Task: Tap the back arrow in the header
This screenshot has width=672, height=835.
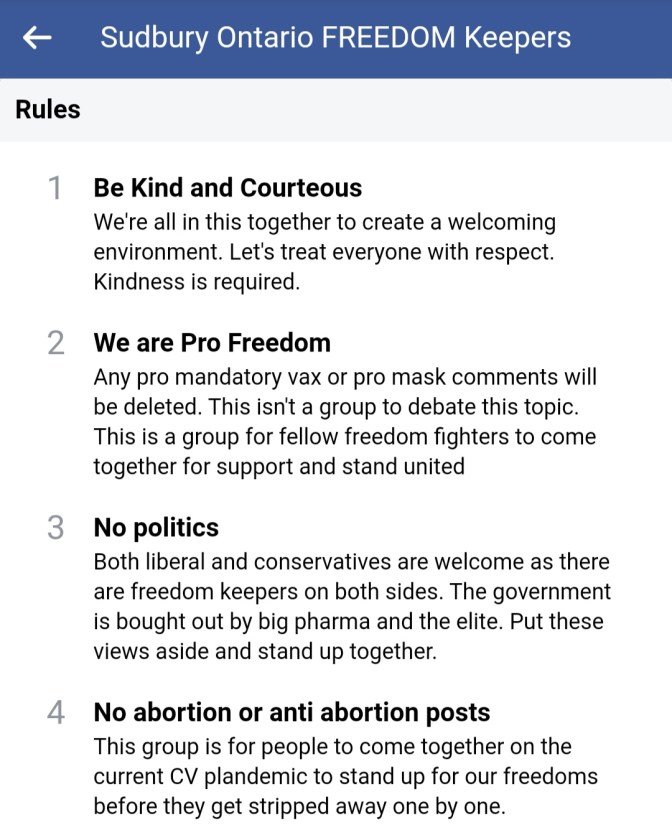Action: [x=38, y=38]
